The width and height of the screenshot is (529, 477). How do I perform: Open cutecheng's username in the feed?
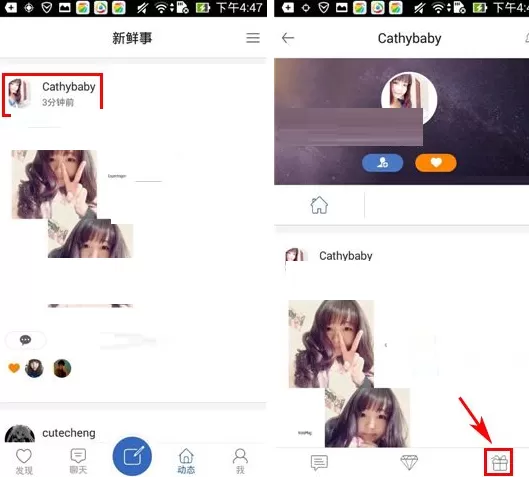(x=69, y=433)
